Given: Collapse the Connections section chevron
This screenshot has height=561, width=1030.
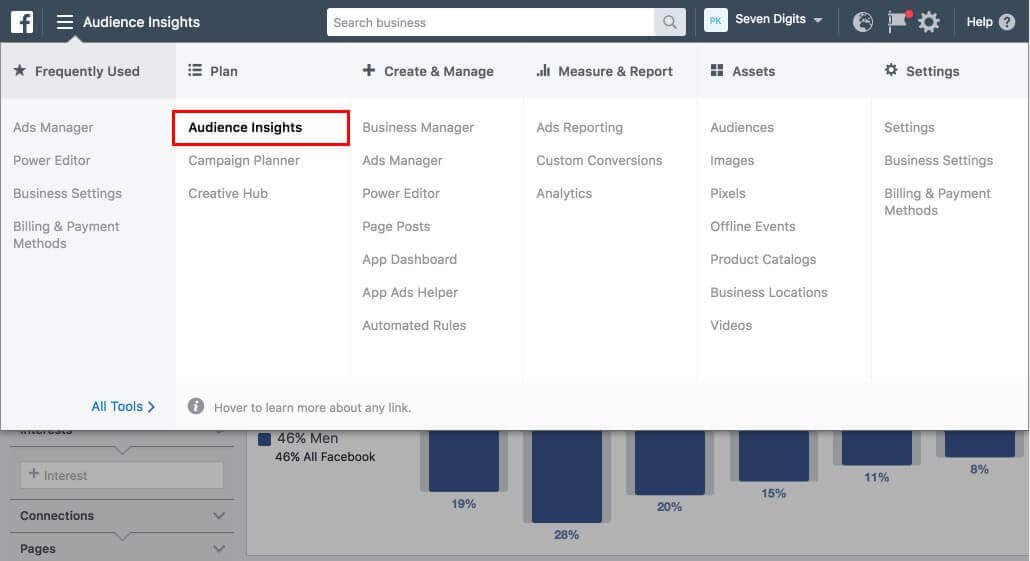Looking at the screenshot, I should tap(219, 516).
